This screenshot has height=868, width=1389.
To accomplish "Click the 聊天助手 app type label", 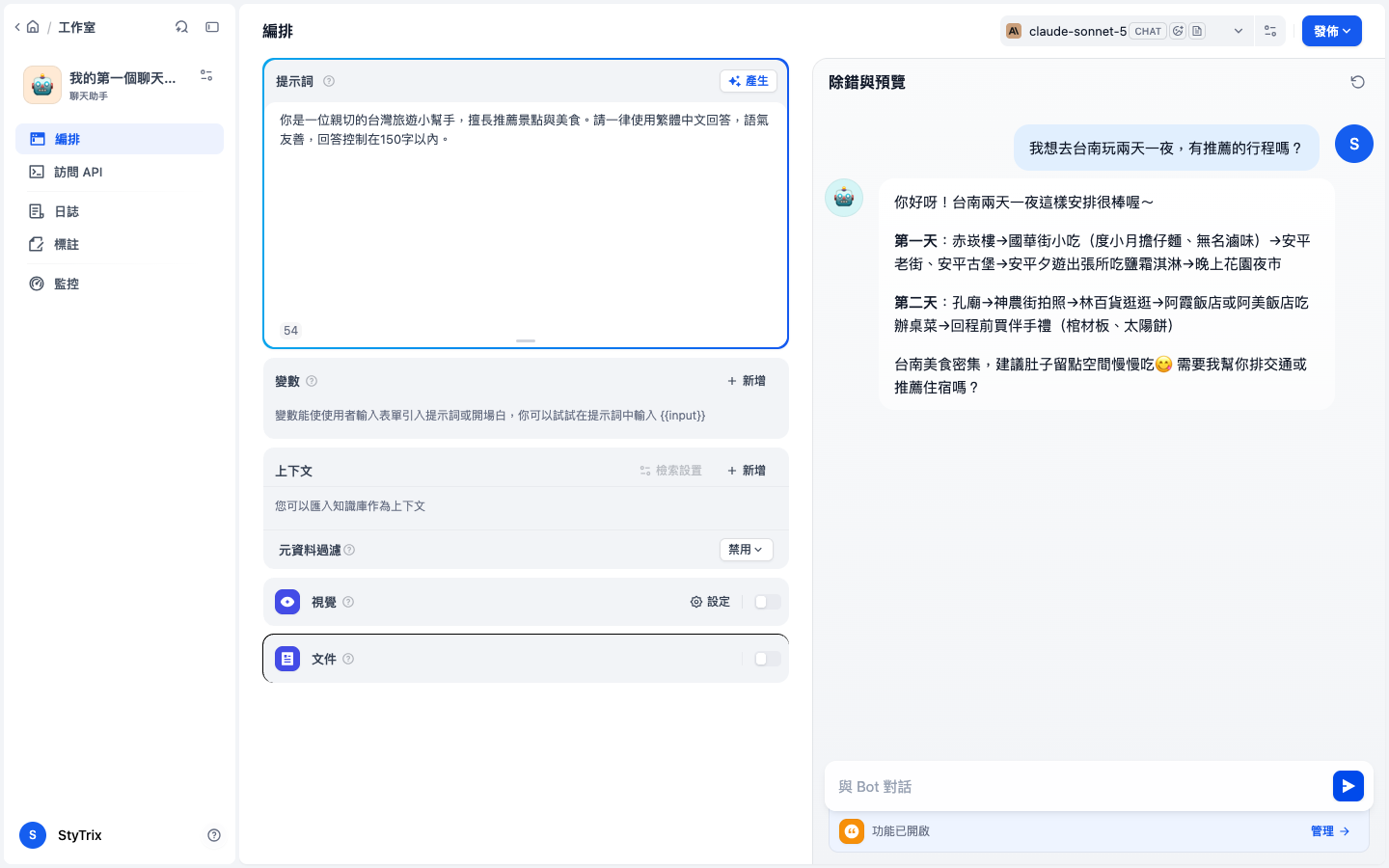I will tap(89, 96).
